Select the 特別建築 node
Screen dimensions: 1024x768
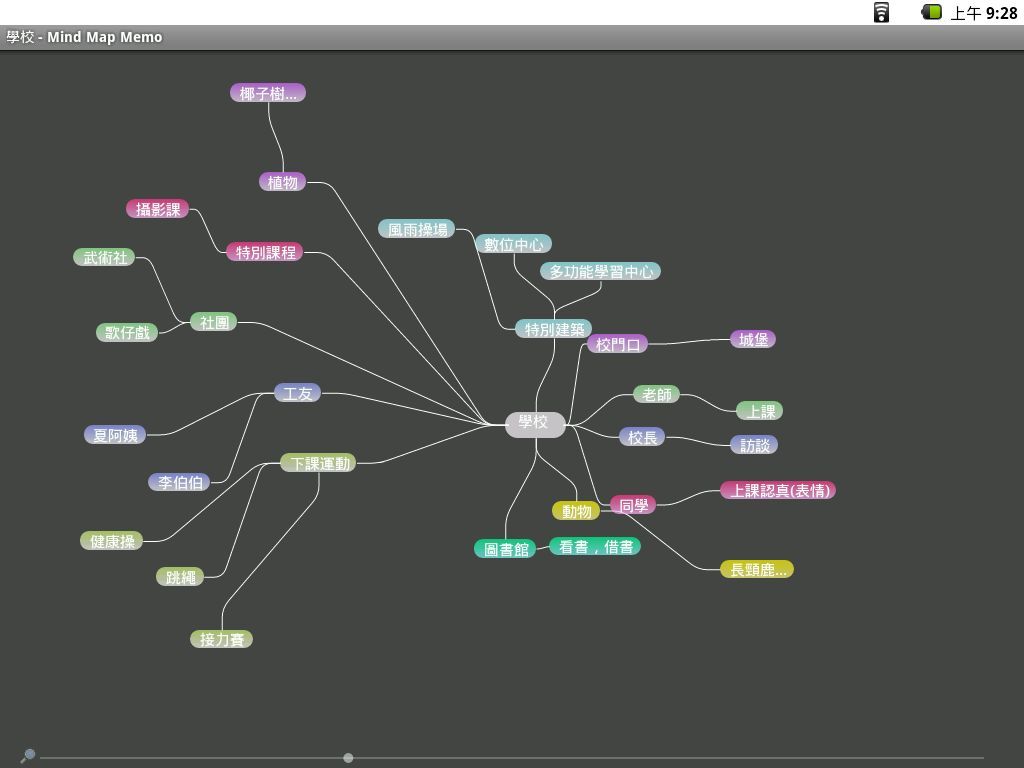553,329
